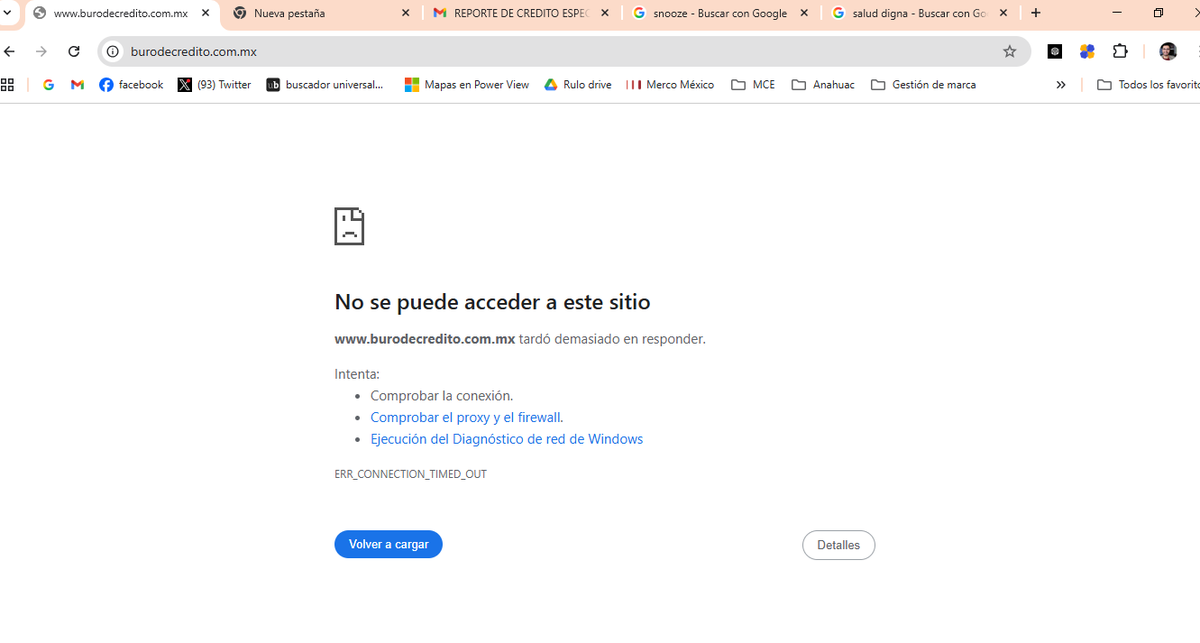Screen dimensions: 1200x643
Task: Open site information icon in address bar
Action: [113, 51]
